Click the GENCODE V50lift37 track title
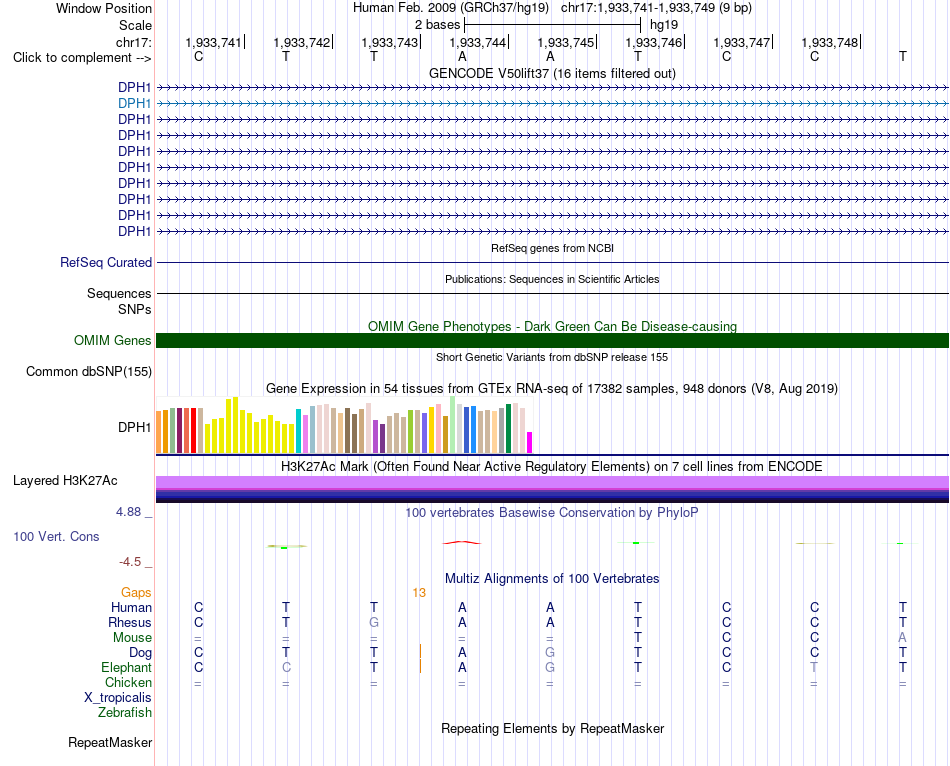This screenshot has width=950, height=766. point(552,73)
